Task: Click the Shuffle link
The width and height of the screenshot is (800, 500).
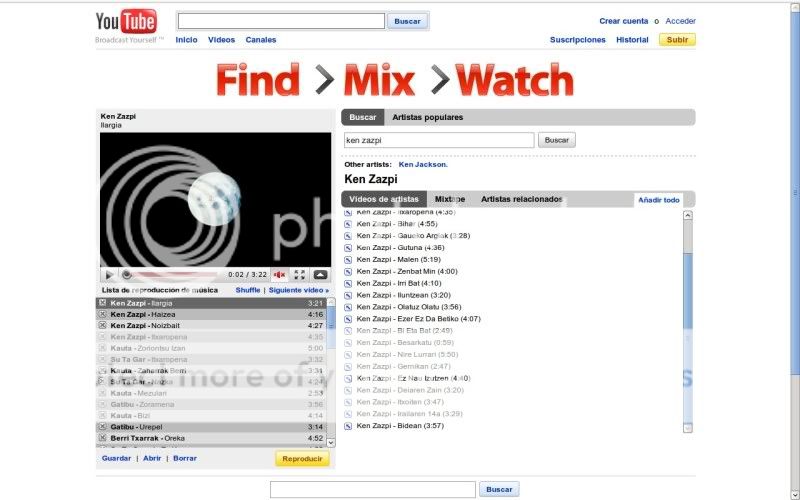Action: point(248,290)
